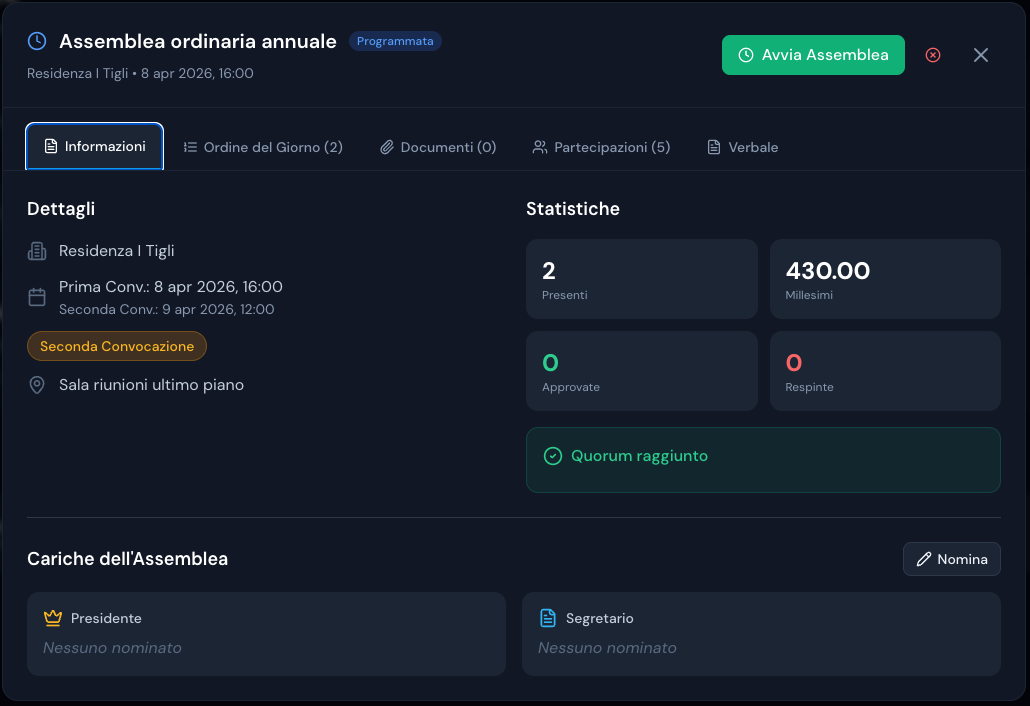Open the Verbale tab

[743, 147]
